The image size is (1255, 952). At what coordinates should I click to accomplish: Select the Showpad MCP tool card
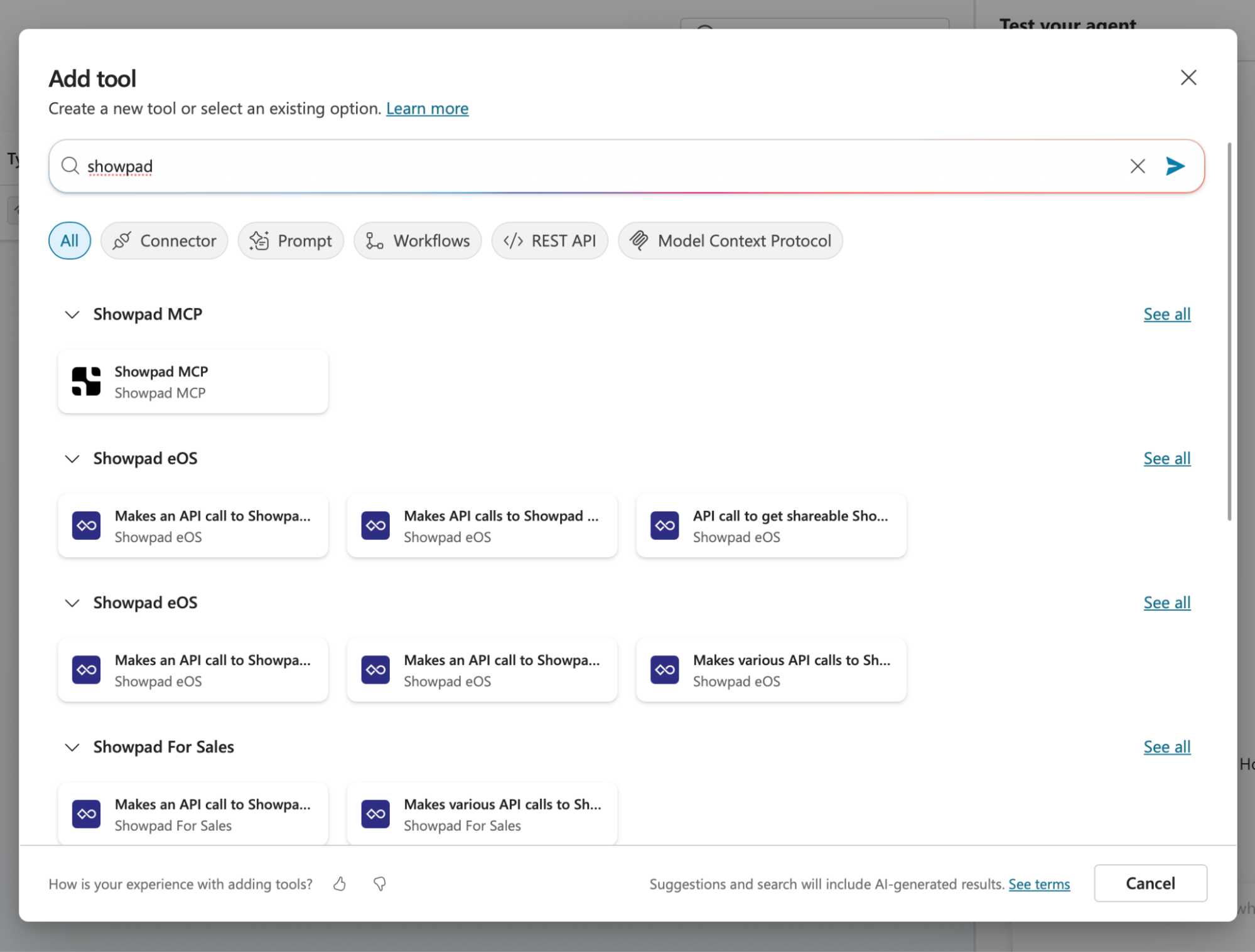pyautogui.click(x=193, y=382)
